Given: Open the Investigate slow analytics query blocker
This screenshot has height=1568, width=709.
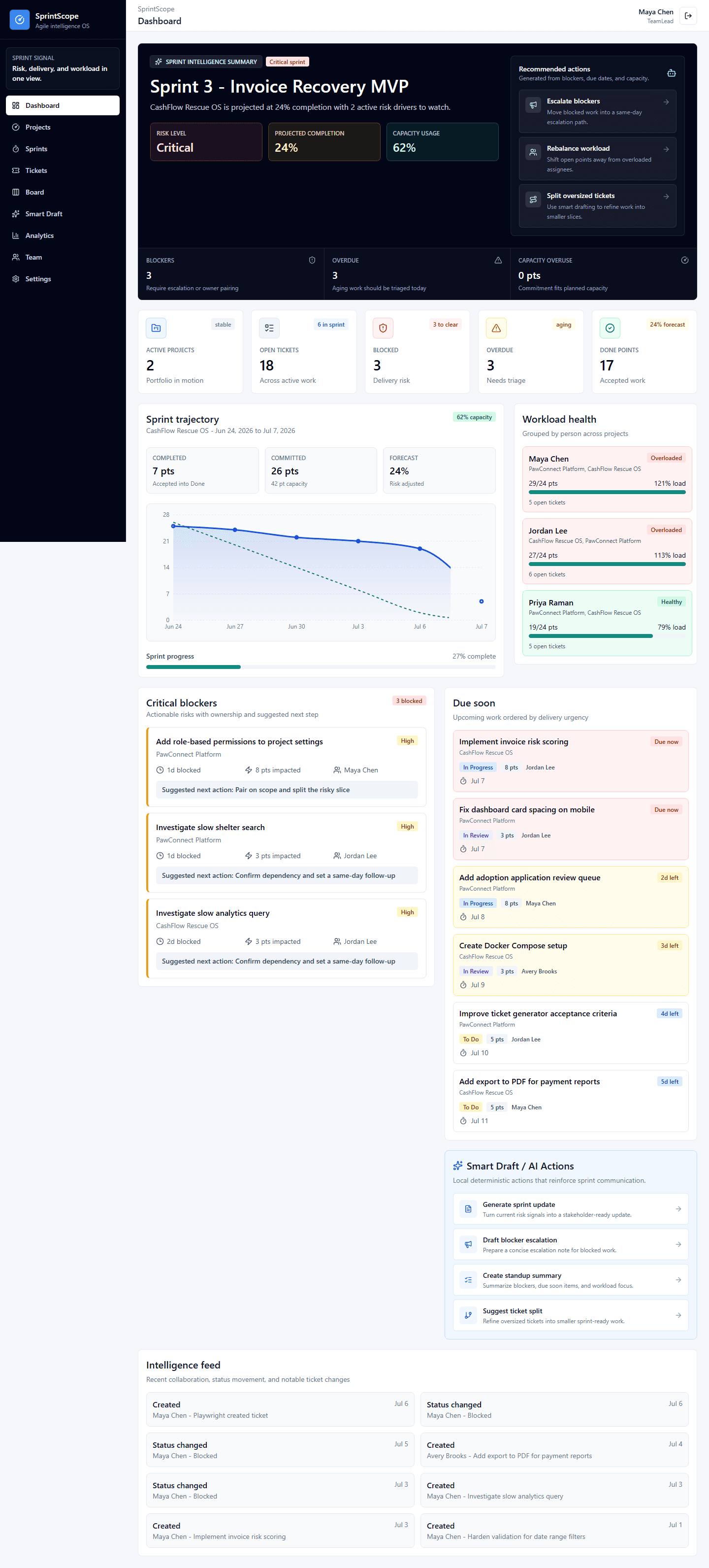Looking at the screenshot, I should pos(287,938).
